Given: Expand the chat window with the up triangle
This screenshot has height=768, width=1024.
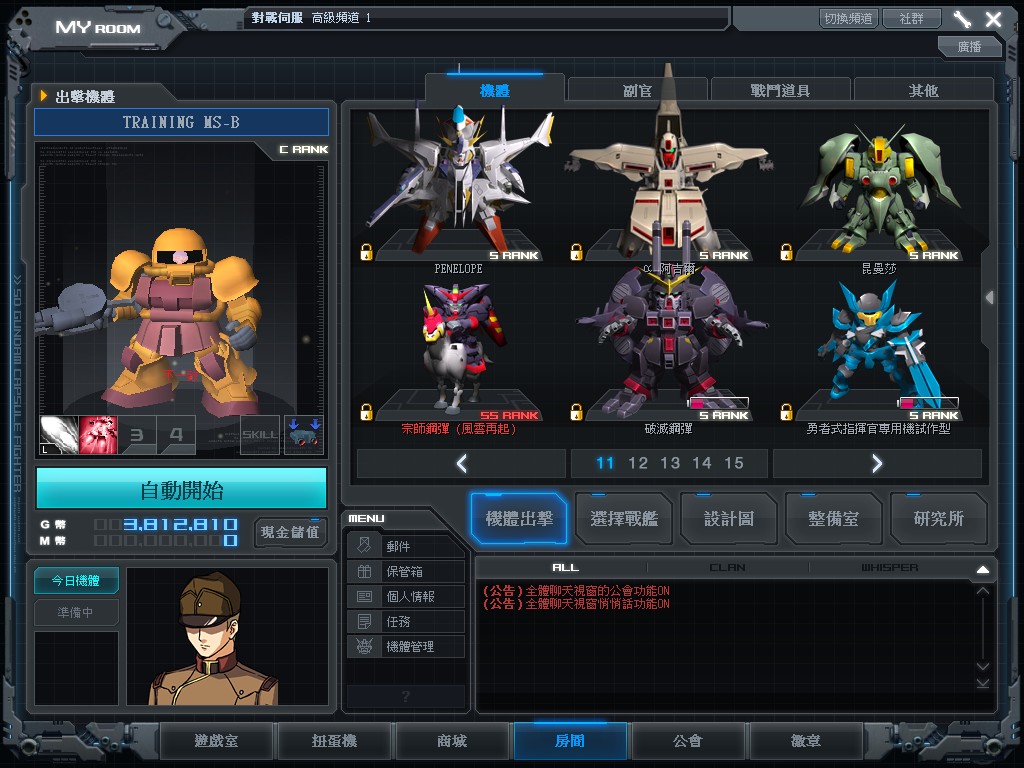Looking at the screenshot, I should [983, 569].
